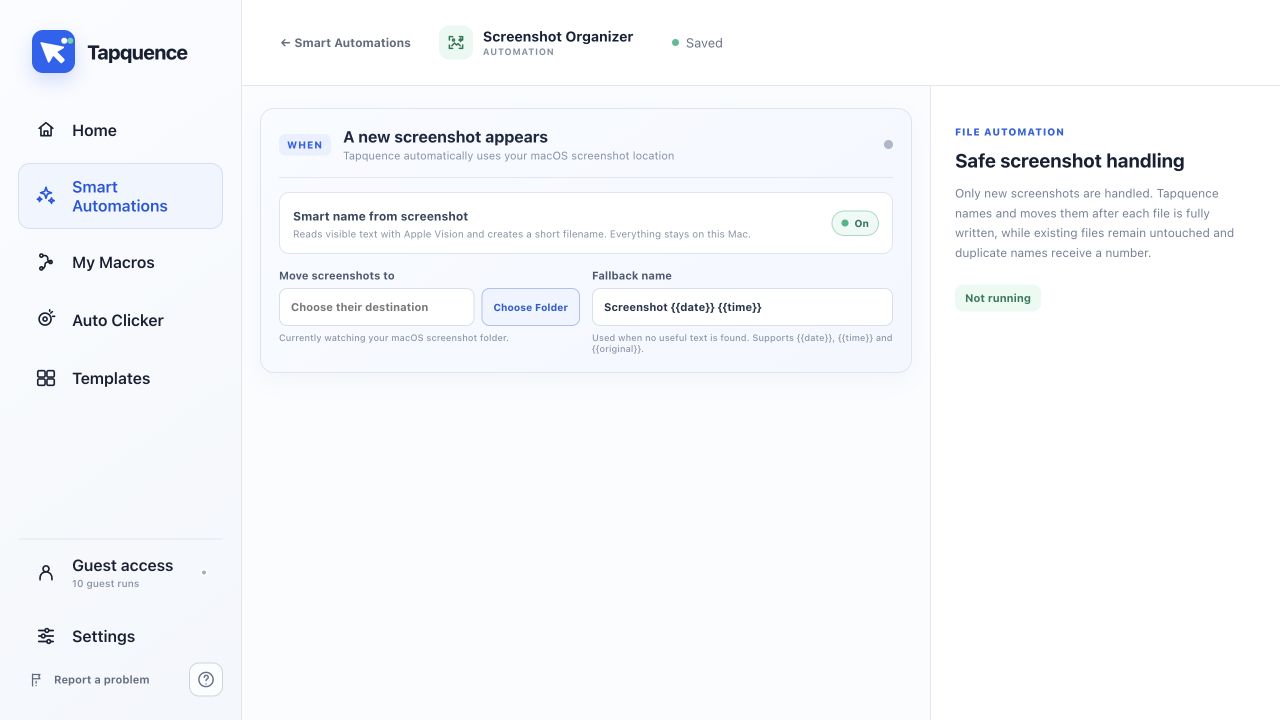Open the Templates page
Screen dimensions: 1280x720
pyautogui.click(x=120, y=378)
